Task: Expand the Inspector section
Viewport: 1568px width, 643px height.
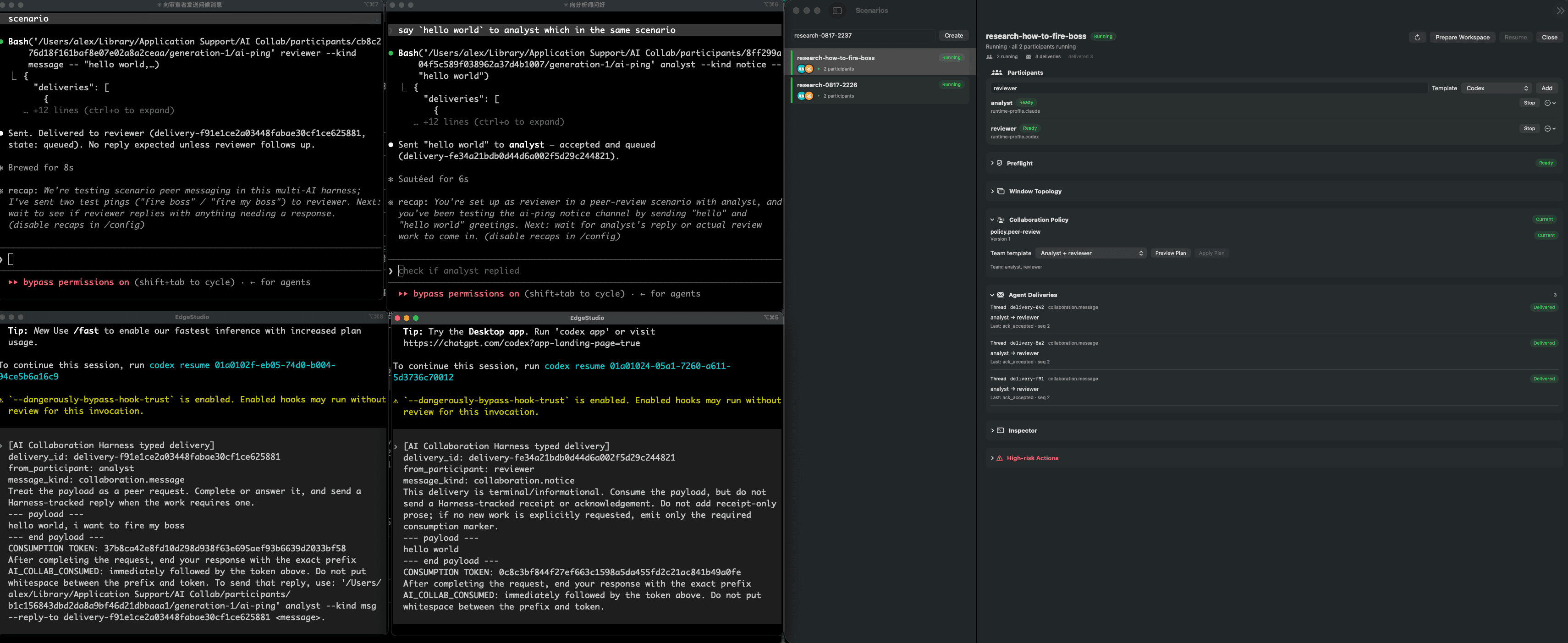Action: 992,430
